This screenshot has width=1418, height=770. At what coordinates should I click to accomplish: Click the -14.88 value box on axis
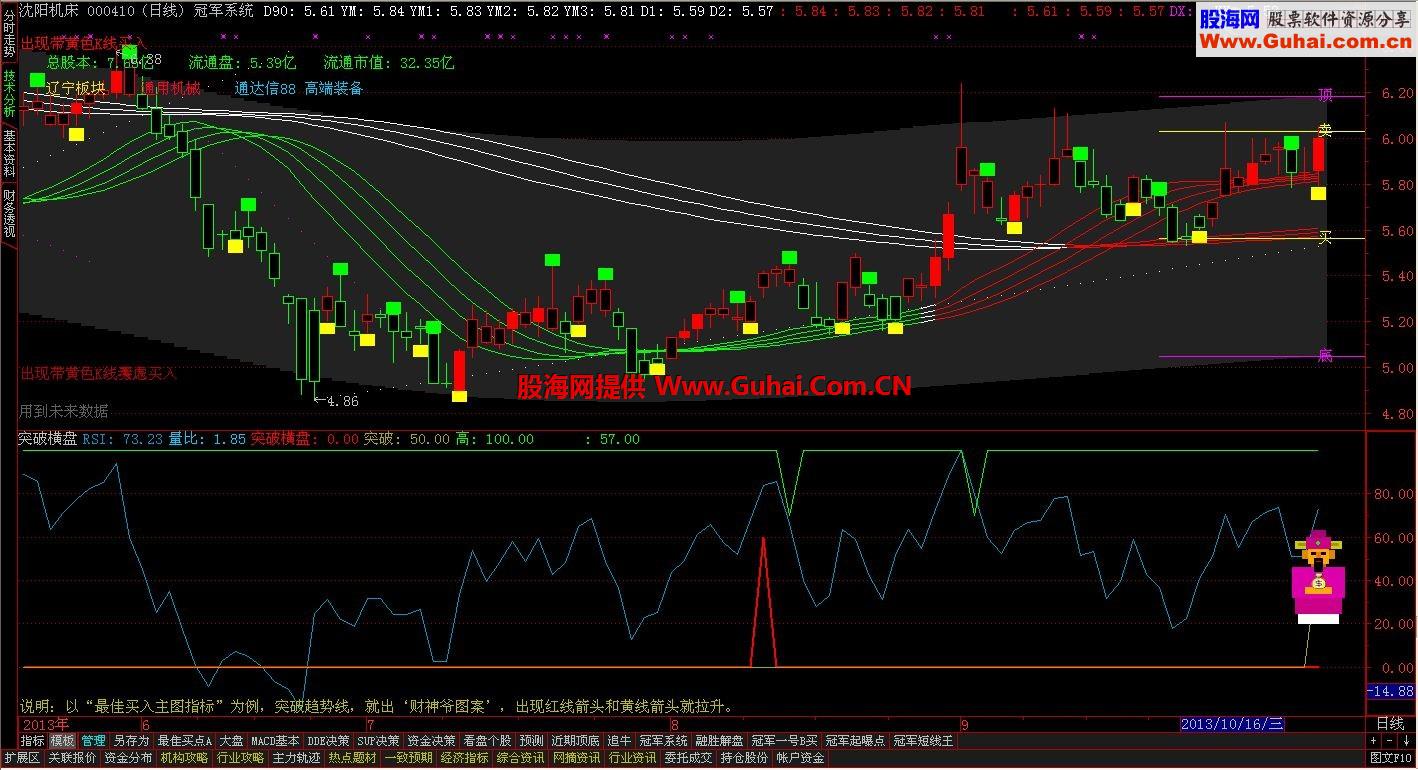coord(1391,691)
